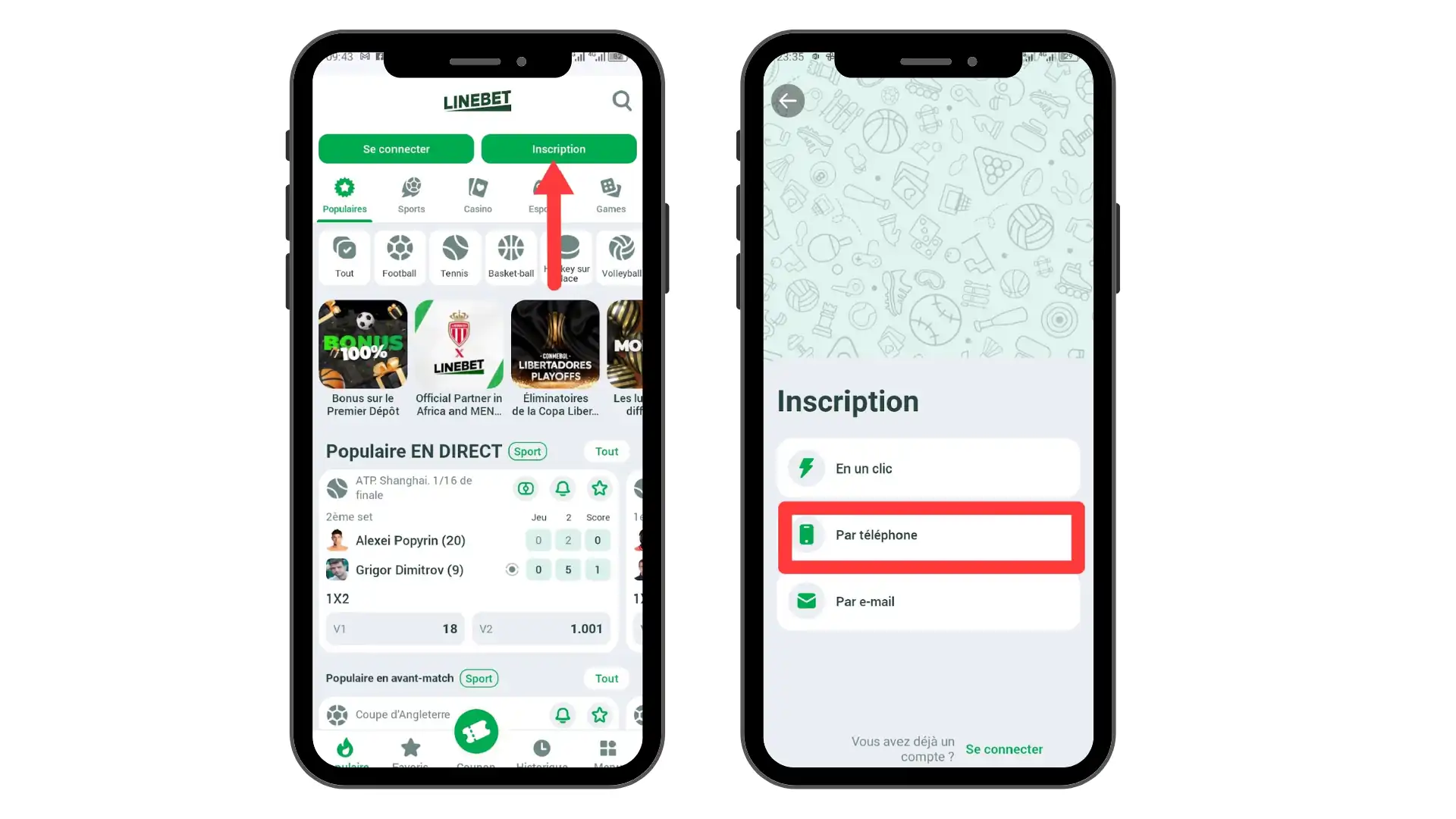
Task: Toggle the Populaires tab
Action: click(x=344, y=194)
